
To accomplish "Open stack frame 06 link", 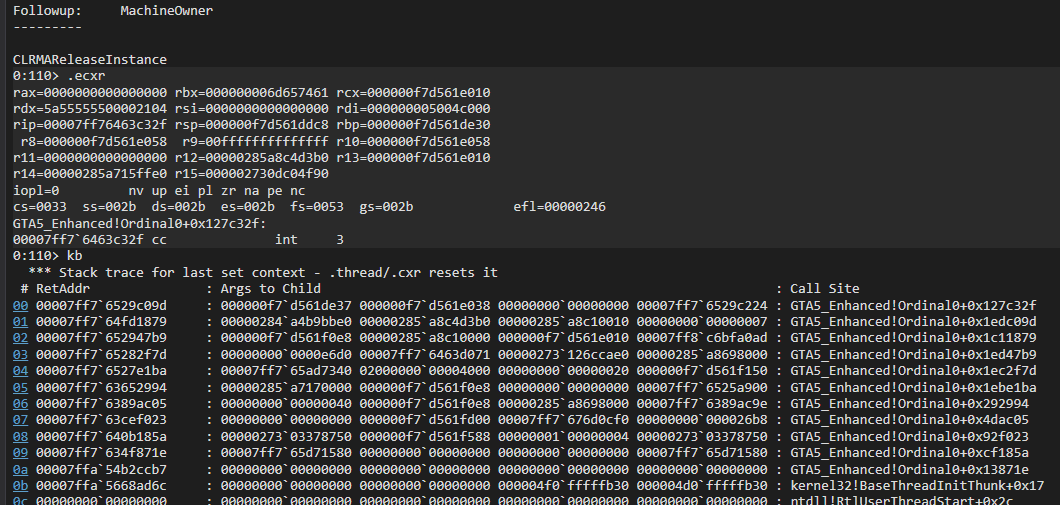I will click(x=20, y=404).
